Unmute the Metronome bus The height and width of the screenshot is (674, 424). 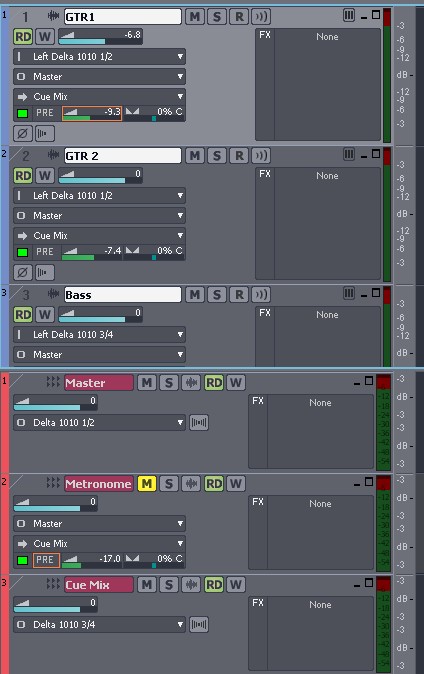tap(147, 484)
